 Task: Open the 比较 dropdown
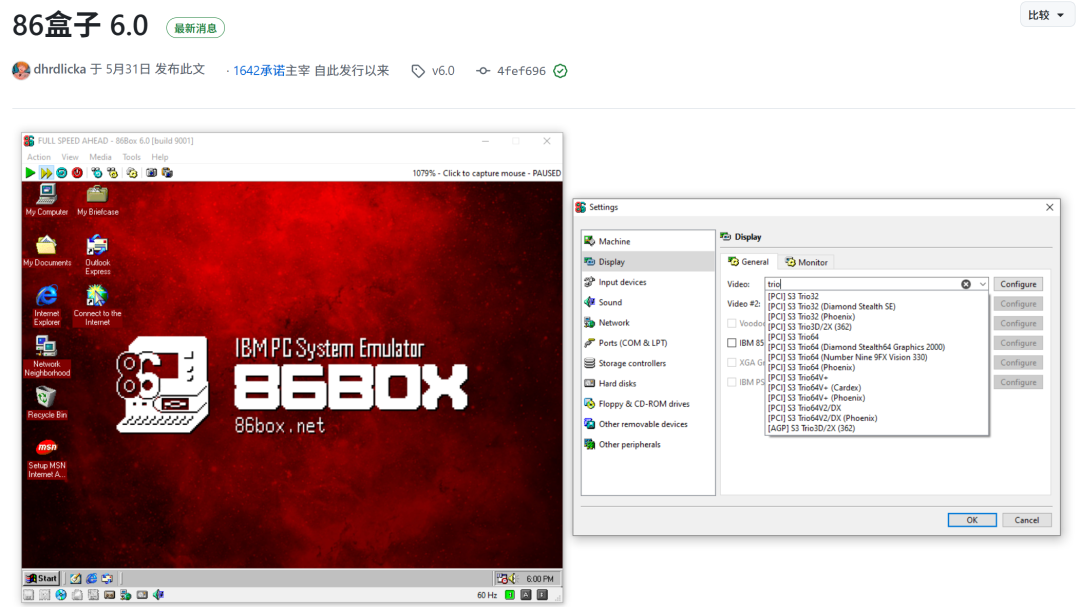click(x=1046, y=15)
